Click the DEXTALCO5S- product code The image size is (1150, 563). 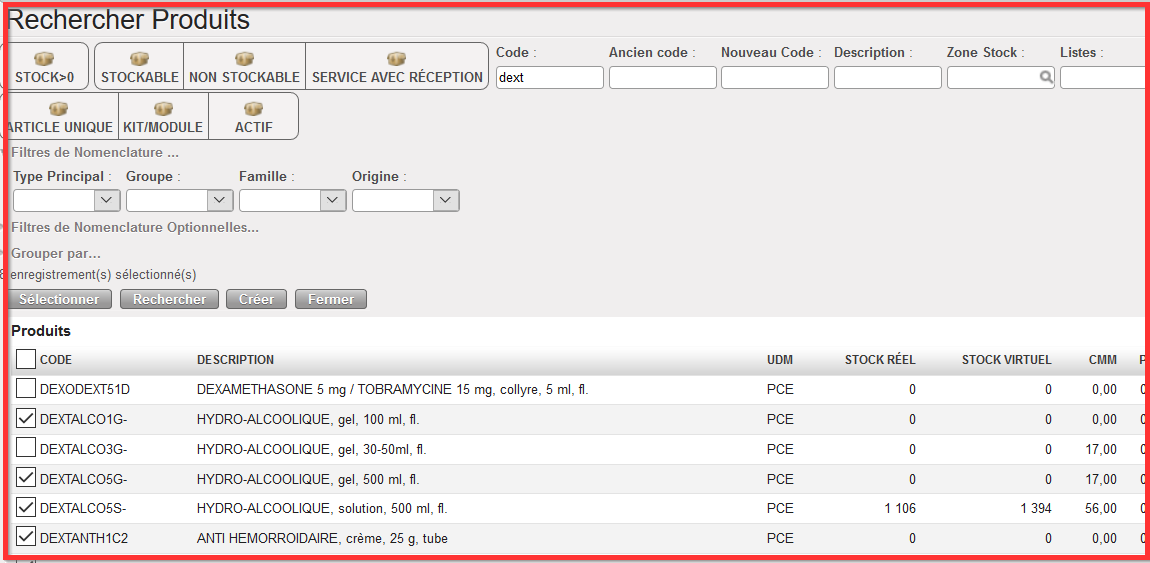point(84,508)
